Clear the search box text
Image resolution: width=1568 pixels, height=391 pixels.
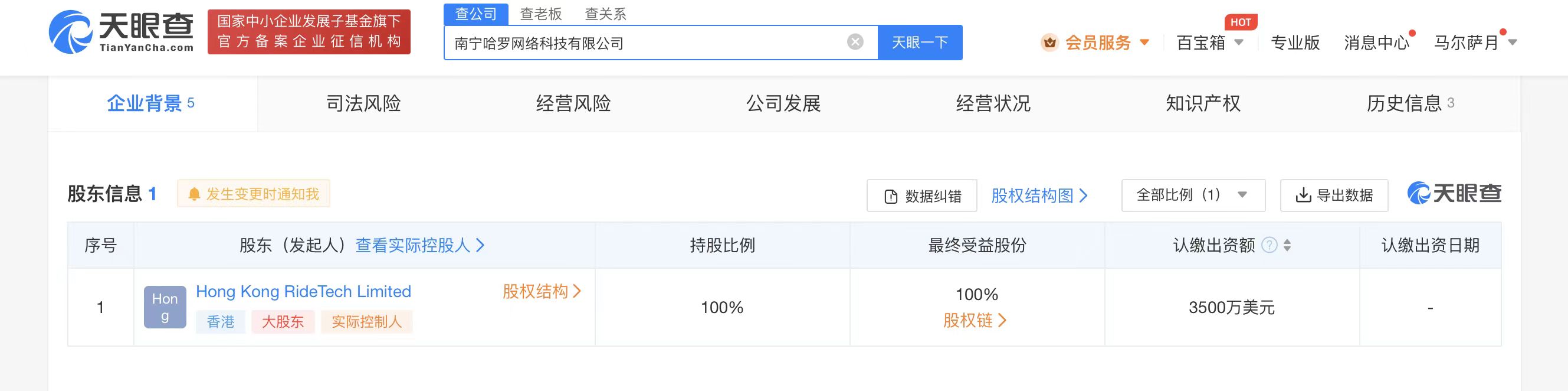(855, 42)
